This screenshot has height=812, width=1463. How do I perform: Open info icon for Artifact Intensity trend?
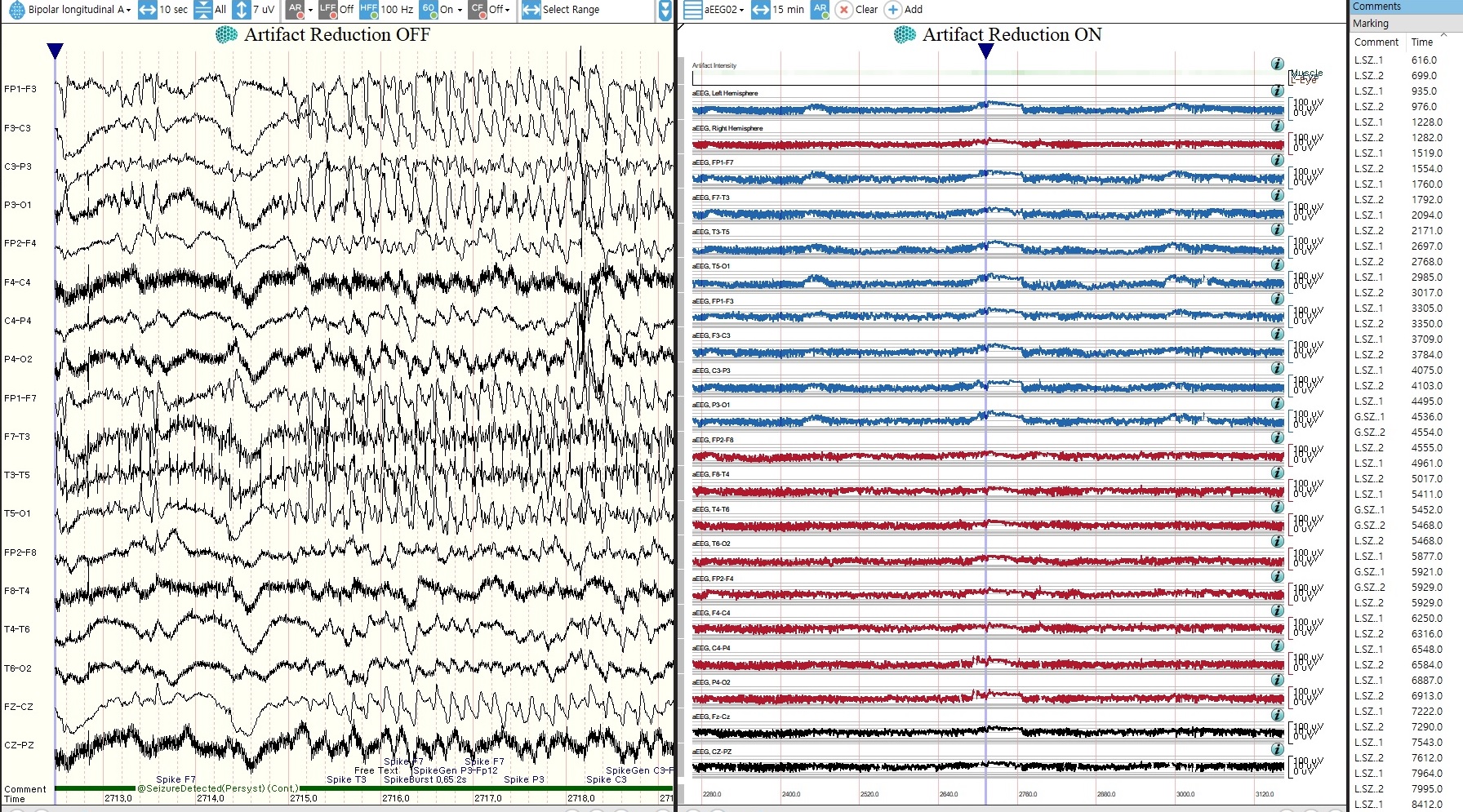1277,64
